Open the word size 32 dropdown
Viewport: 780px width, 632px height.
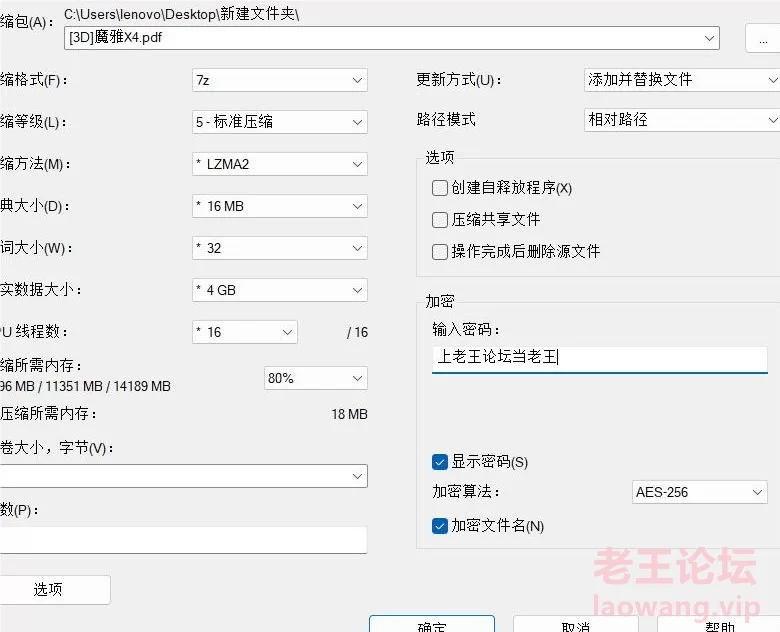(280, 248)
